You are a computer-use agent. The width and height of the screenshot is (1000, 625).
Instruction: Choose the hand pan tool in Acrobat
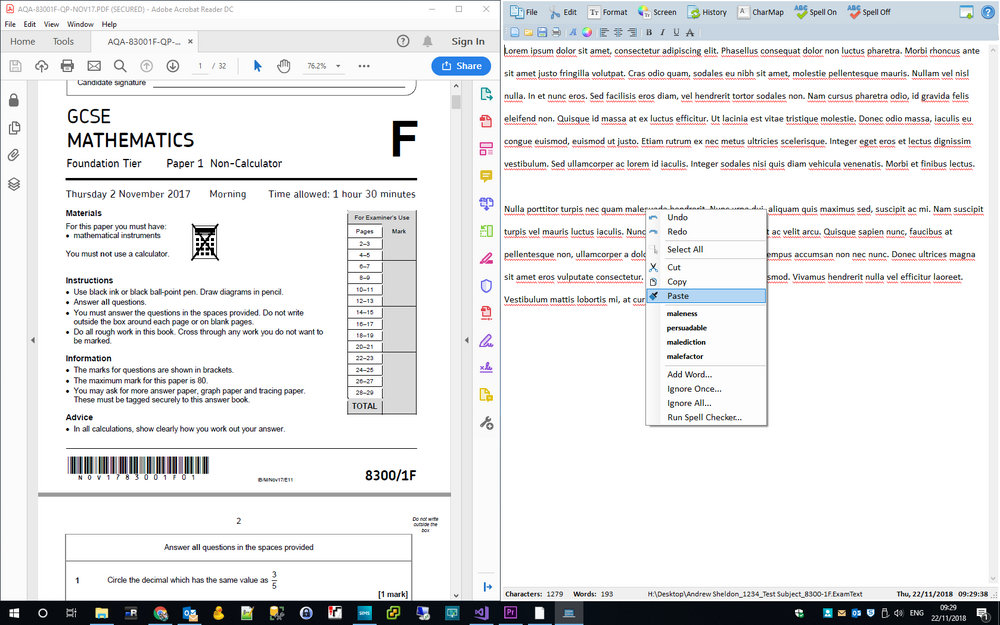click(x=284, y=66)
